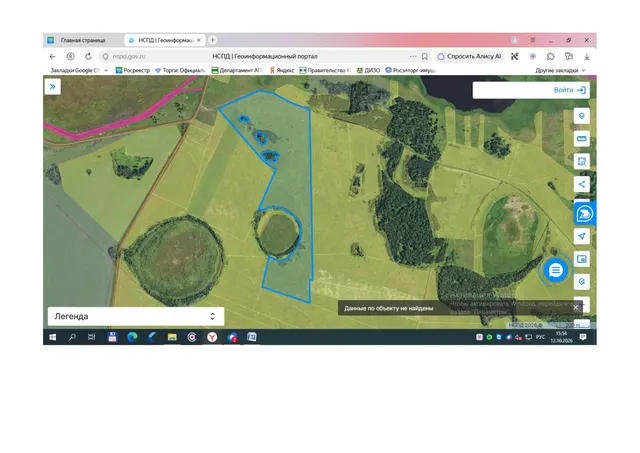Image resolution: width=640 pixels, height=453 pixels.
Task: Click the round Yandex ID icon
Action: pyautogui.click(x=71, y=57)
